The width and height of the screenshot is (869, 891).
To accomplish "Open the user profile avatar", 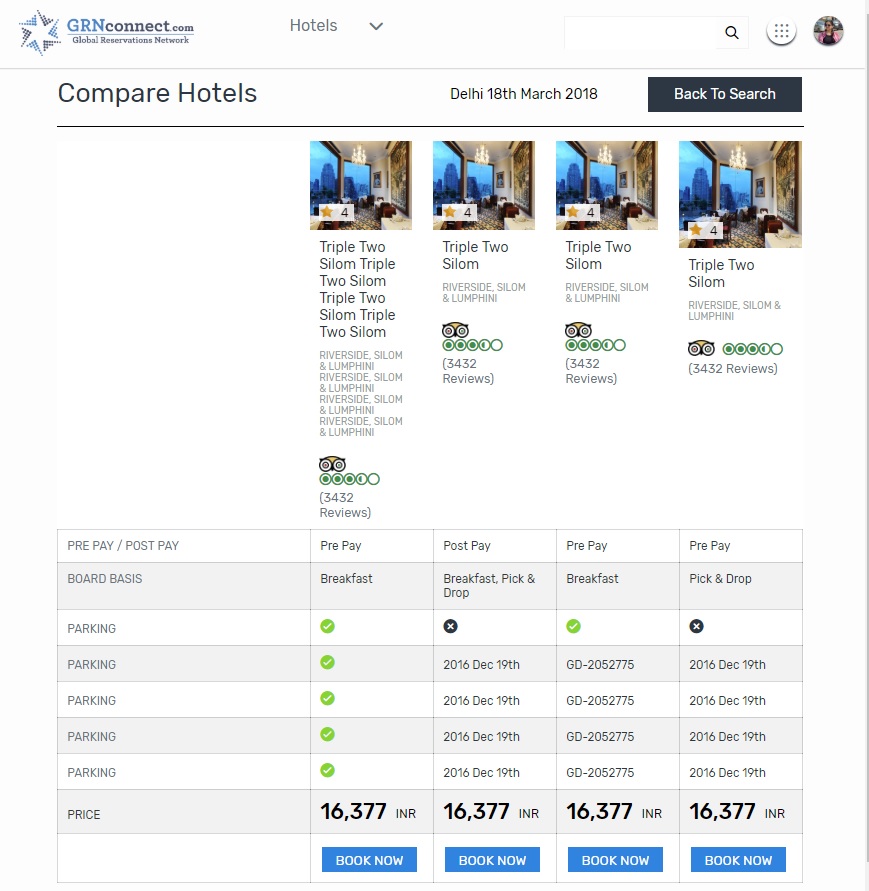I will point(828,31).
